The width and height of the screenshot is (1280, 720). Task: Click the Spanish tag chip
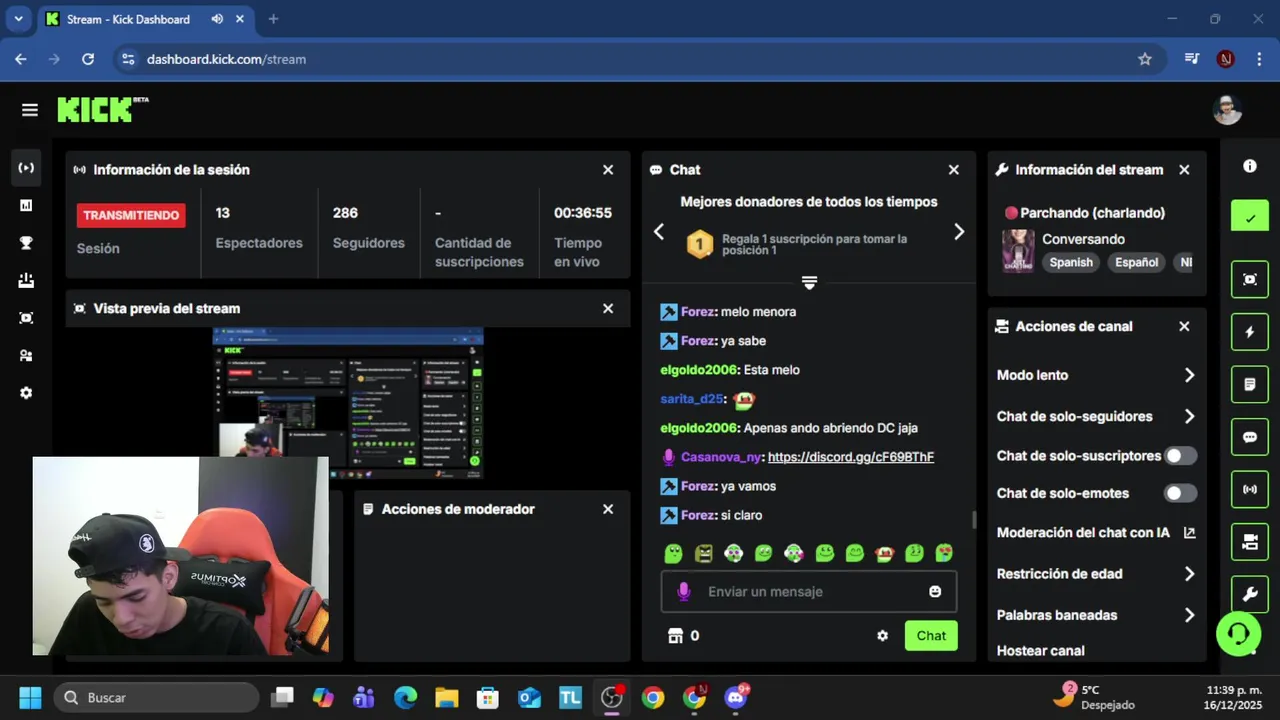click(1071, 263)
